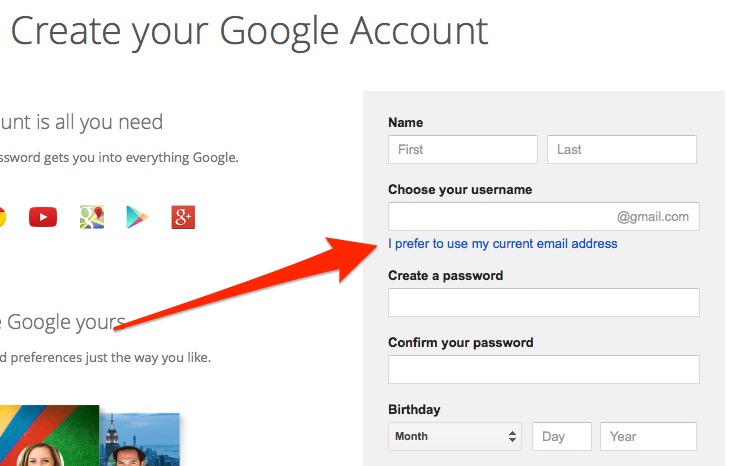The height and width of the screenshot is (466, 750).
Task: Open the Month birthday dropdown
Action: [455, 437]
